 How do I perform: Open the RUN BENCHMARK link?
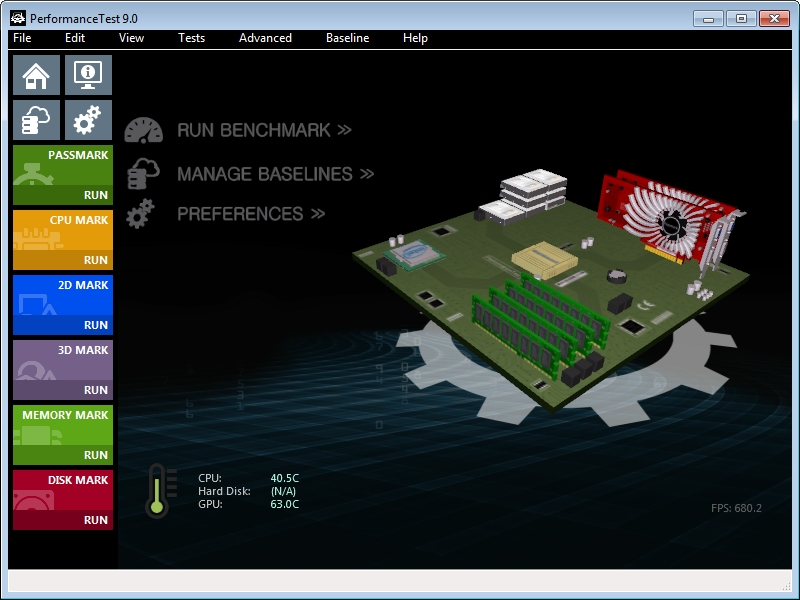pyautogui.click(x=264, y=131)
